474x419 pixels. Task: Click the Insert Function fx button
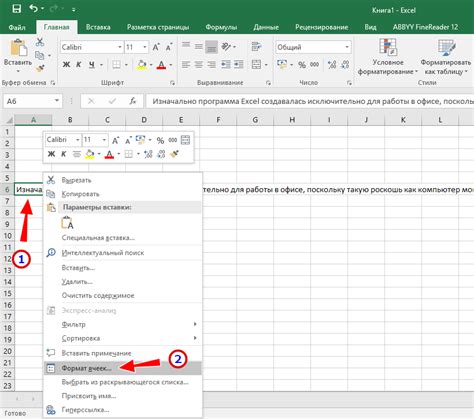(133, 101)
